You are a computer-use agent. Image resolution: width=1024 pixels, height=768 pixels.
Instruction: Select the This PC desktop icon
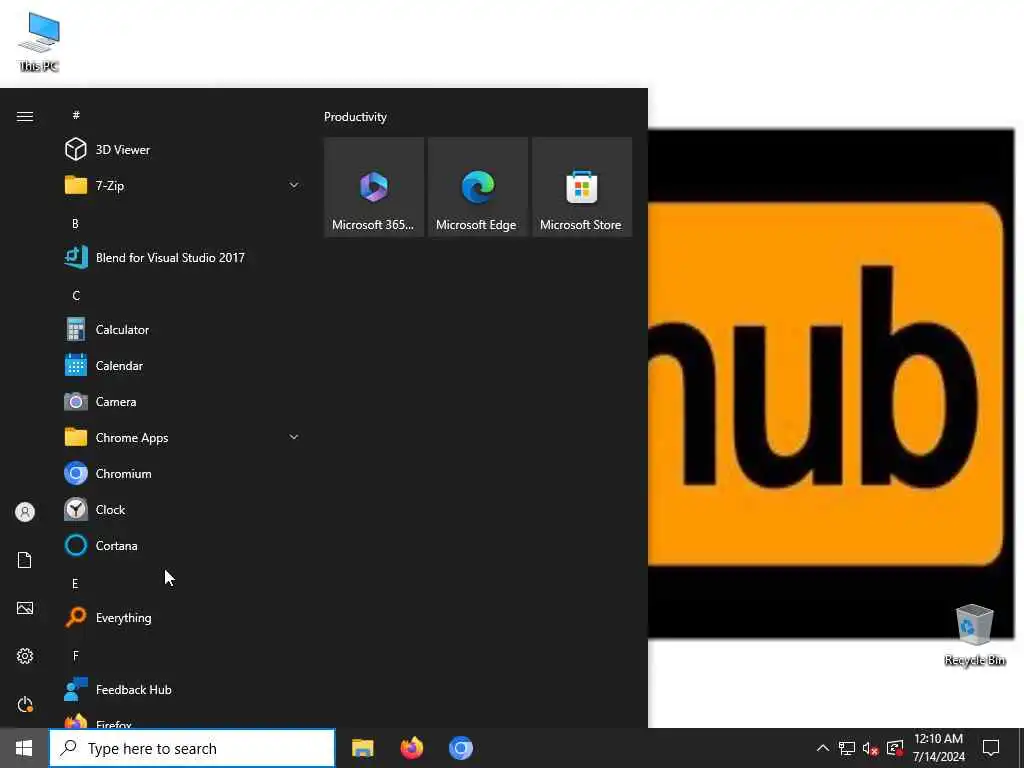click(x=39, y=42)
